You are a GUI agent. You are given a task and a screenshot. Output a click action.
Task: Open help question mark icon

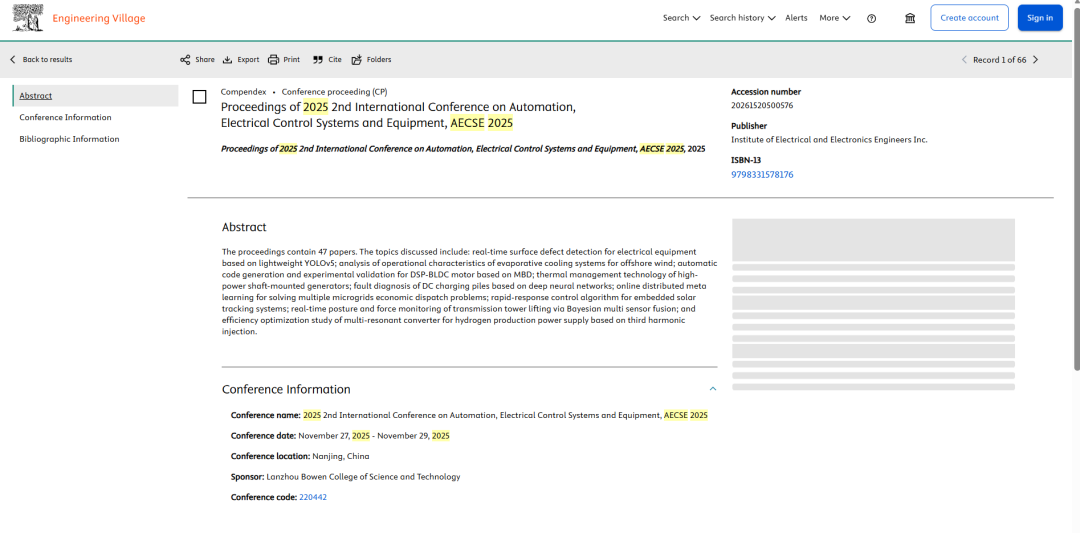871,18
